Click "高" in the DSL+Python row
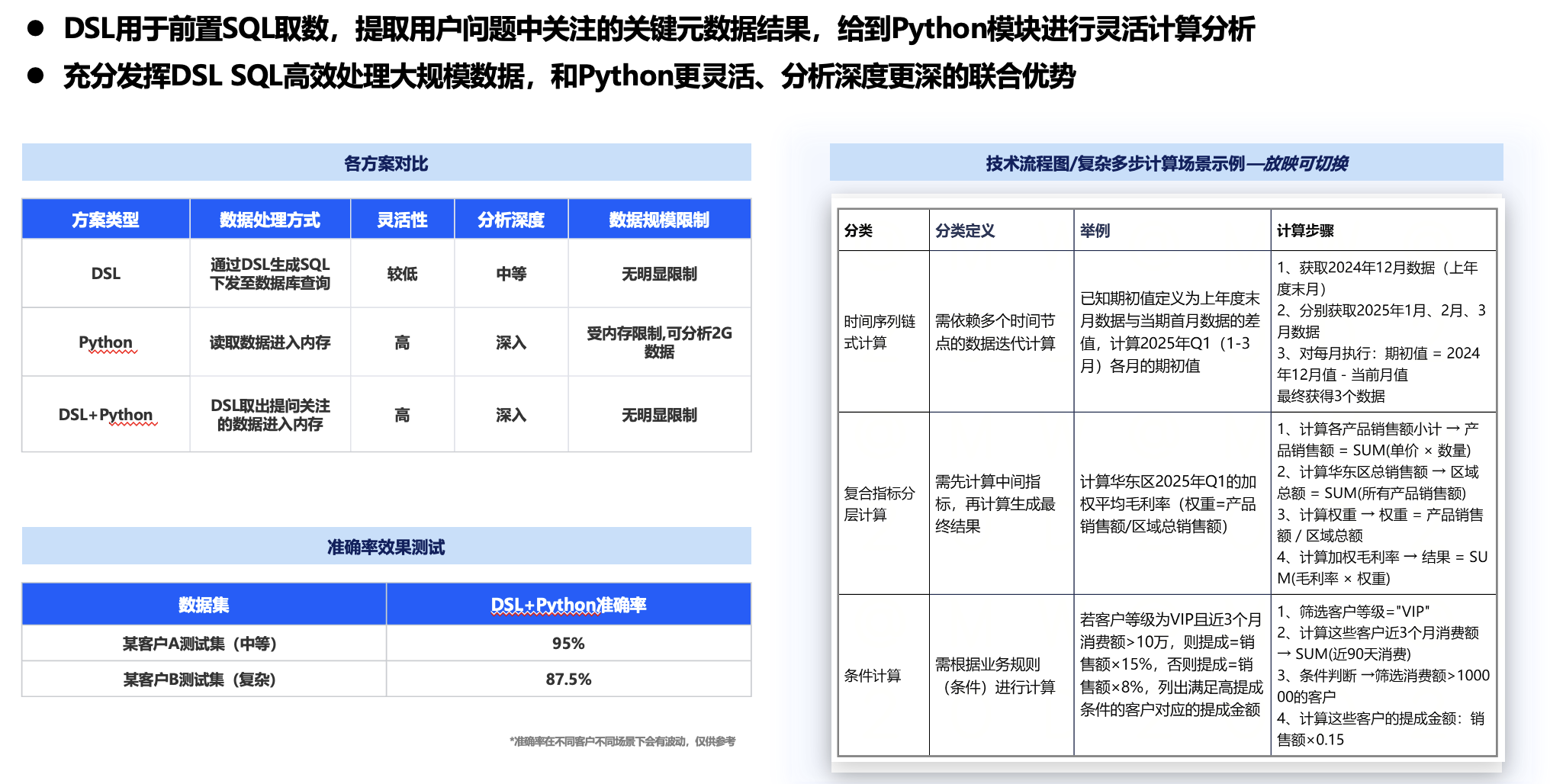 [x=403, y=414]
